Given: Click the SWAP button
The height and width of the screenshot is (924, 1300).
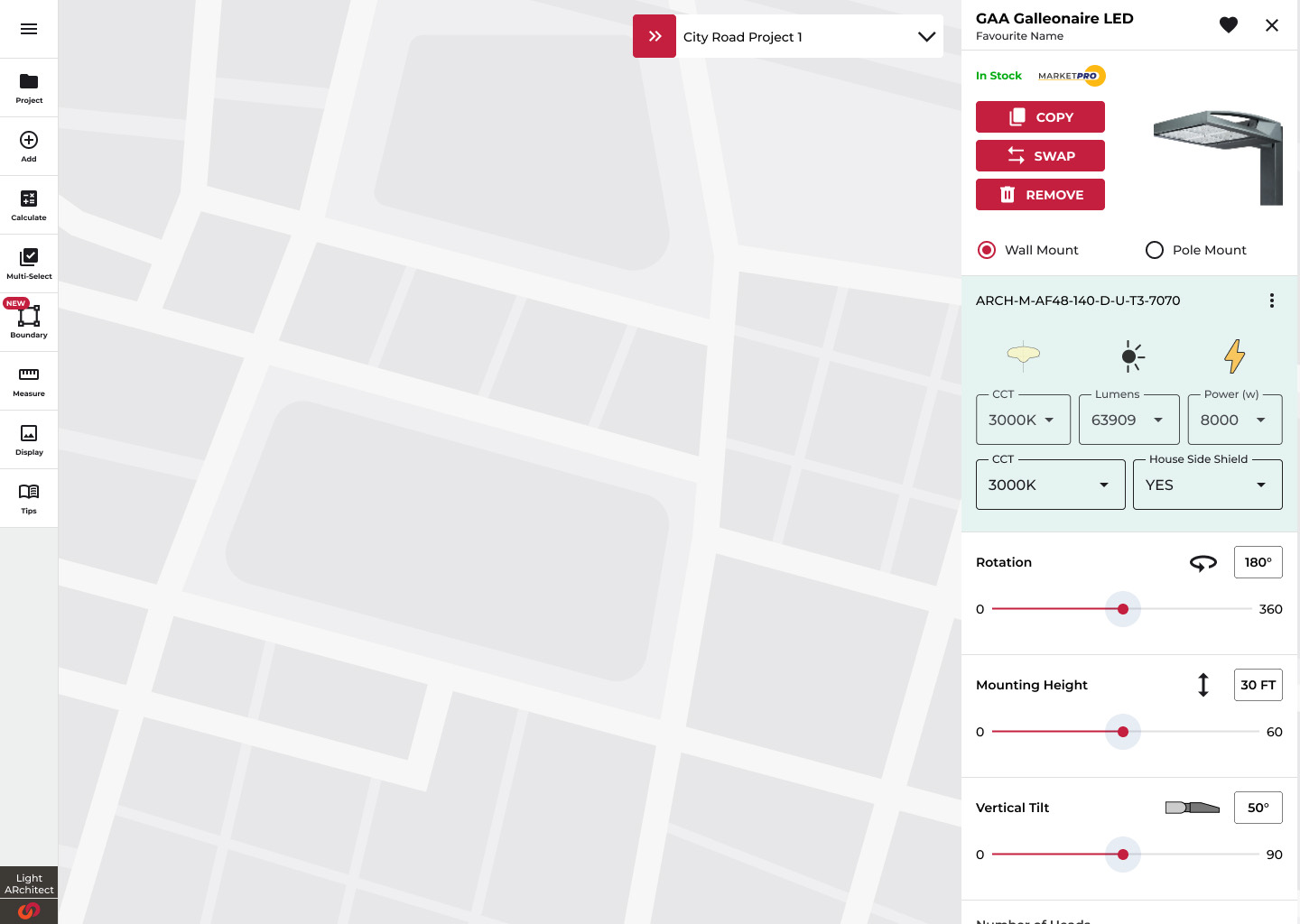Looking at the screenshot, I should click(1040, 156).
